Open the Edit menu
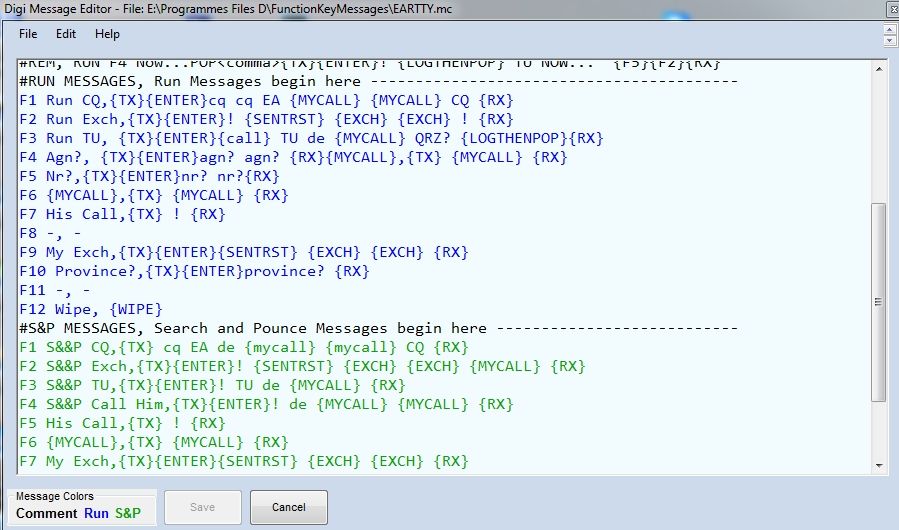The width and height of the screenshot is (899, 530). click(66, 34)
